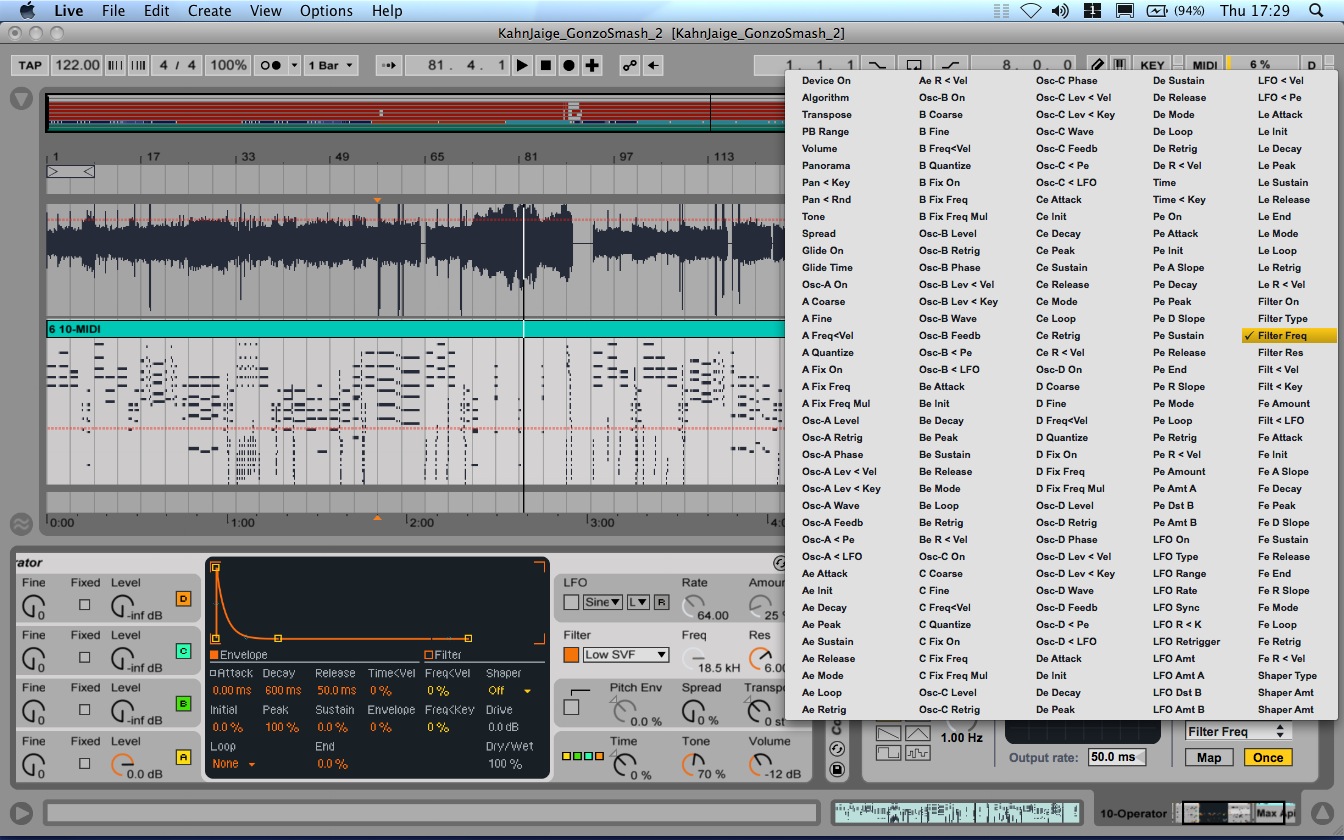This screenshot has width=1344, height=840.
Task: Select oscillator A yellow square
Action: [183, 757]
